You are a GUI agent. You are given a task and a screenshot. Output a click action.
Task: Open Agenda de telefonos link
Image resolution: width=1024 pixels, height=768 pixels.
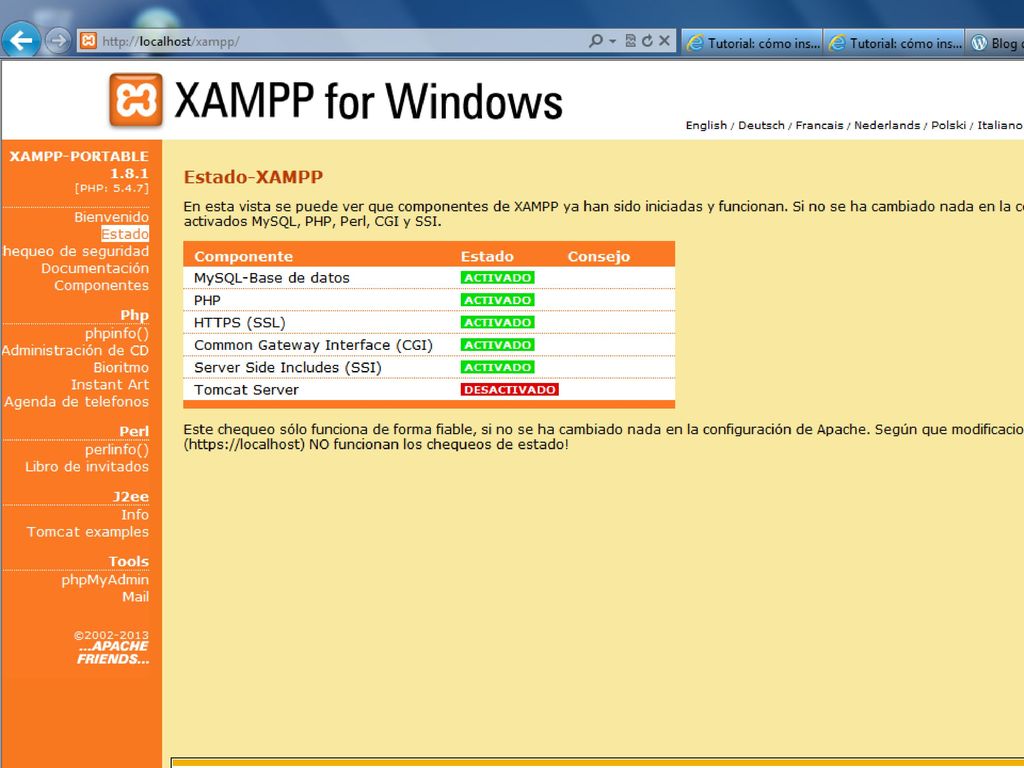(x=76, y=402)
